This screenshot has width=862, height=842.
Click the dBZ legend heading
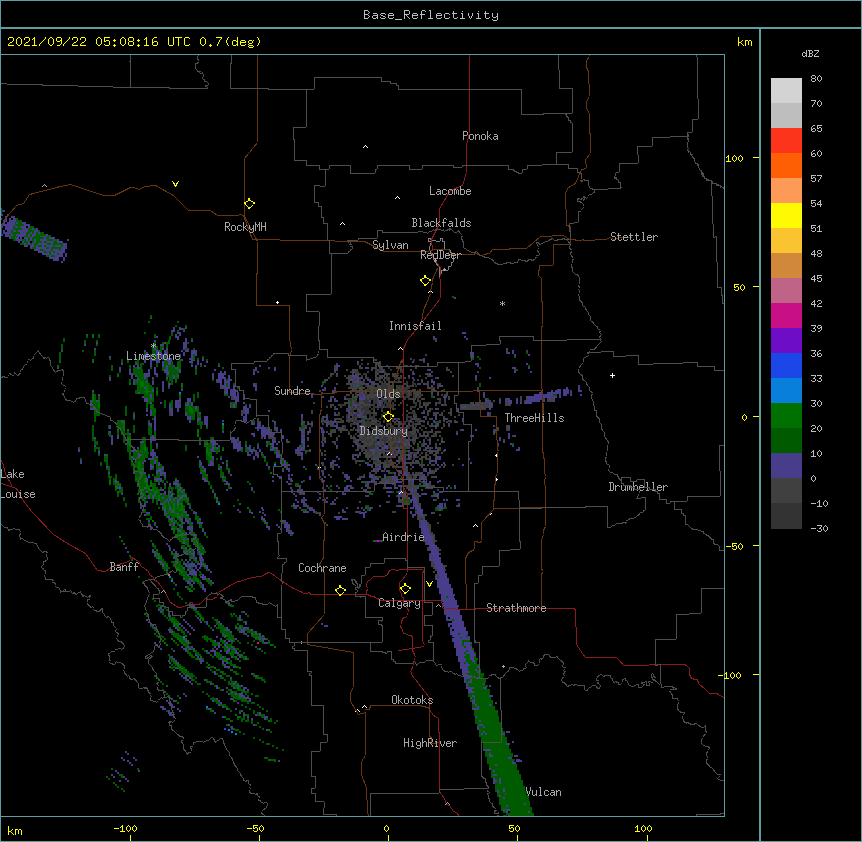(x=810, y=53)
